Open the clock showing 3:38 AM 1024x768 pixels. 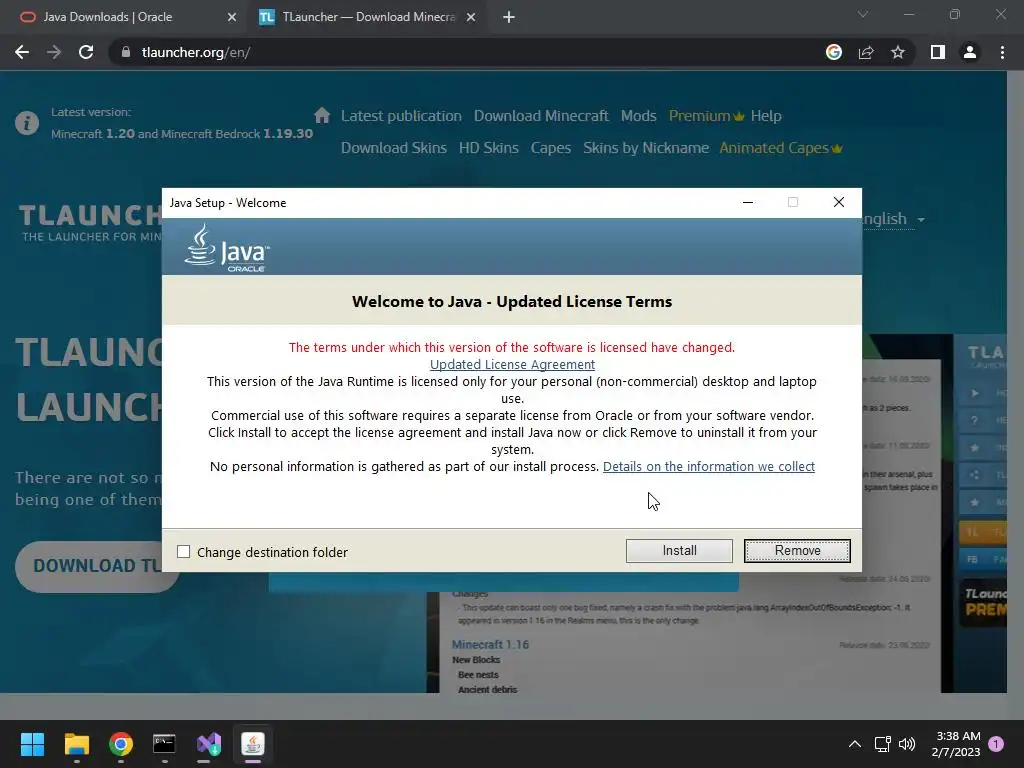(x=956, y=744)
